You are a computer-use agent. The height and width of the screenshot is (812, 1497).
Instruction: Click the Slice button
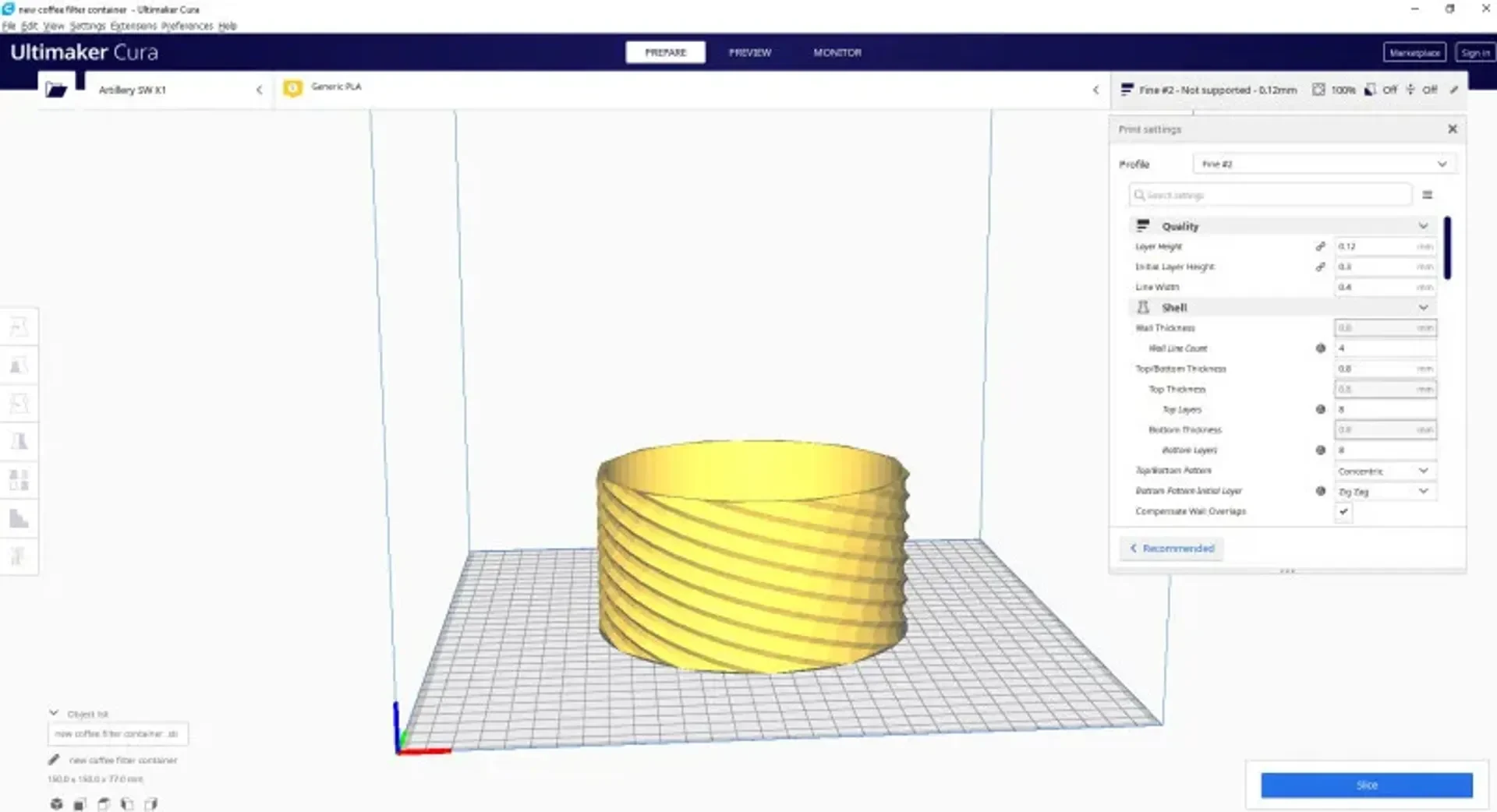coord(1367,785)
